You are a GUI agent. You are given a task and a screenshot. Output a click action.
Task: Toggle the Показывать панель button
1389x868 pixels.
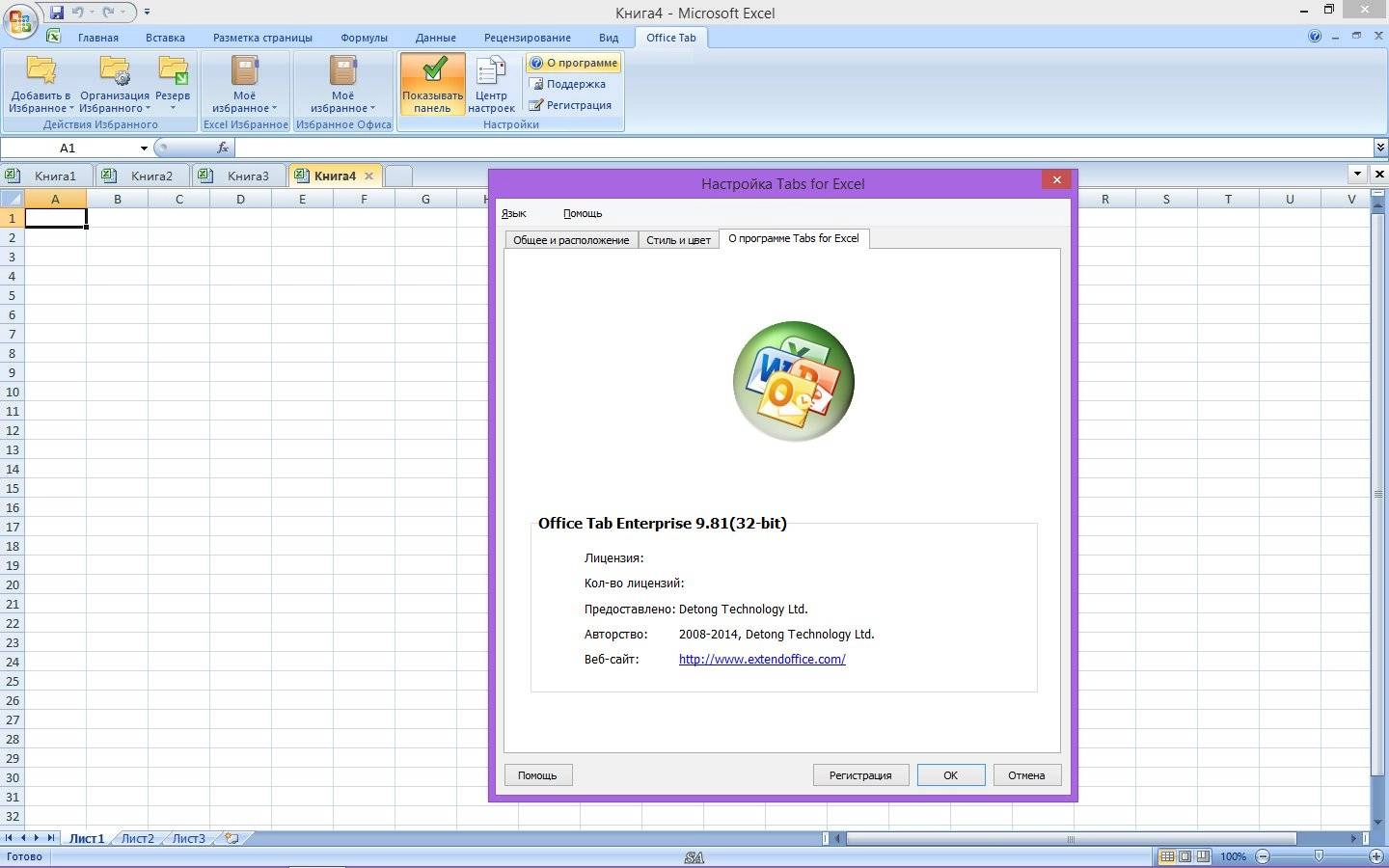click(x=433, y=84)
